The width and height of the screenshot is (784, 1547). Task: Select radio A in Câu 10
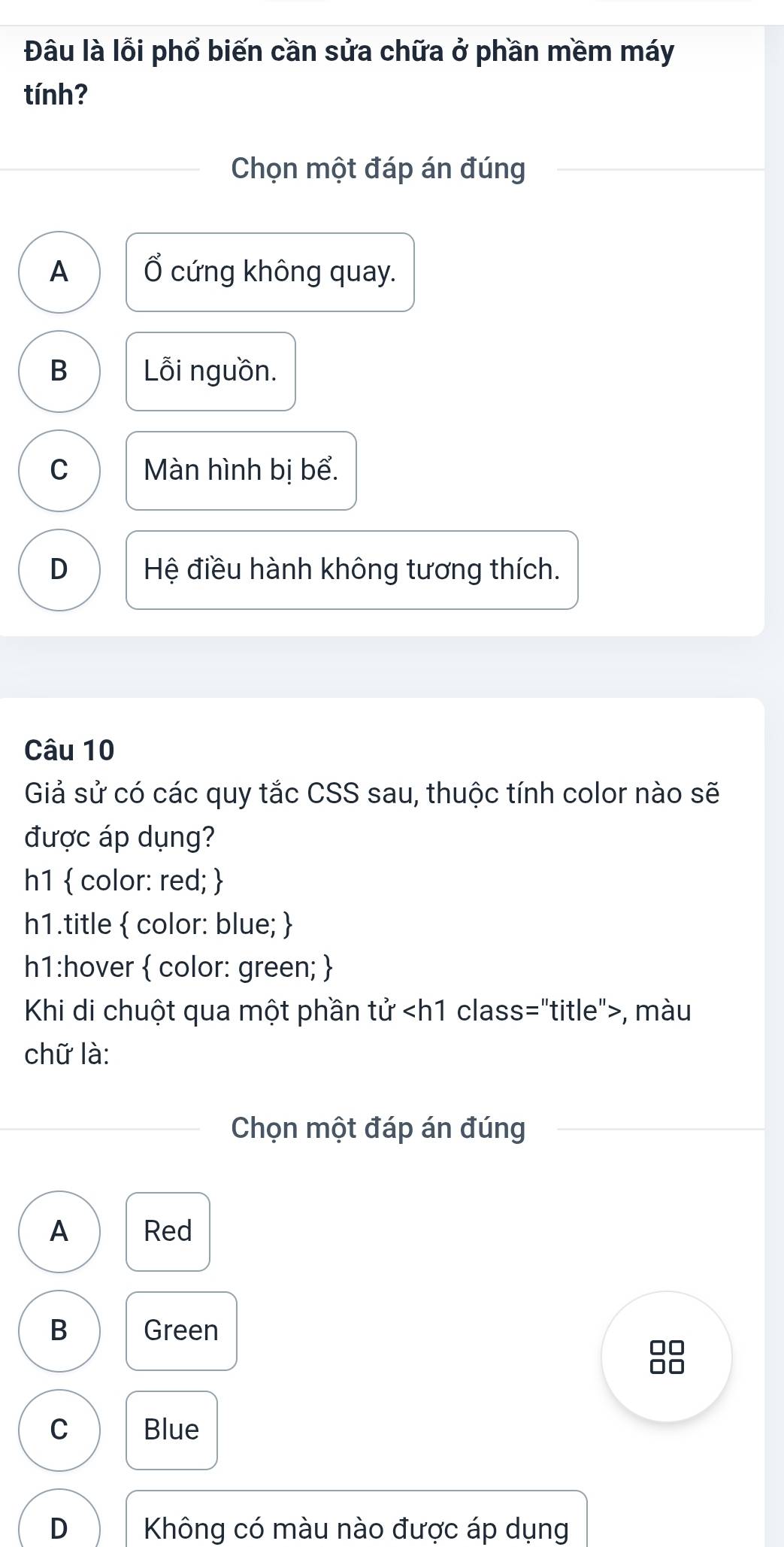pos(59,1231)
